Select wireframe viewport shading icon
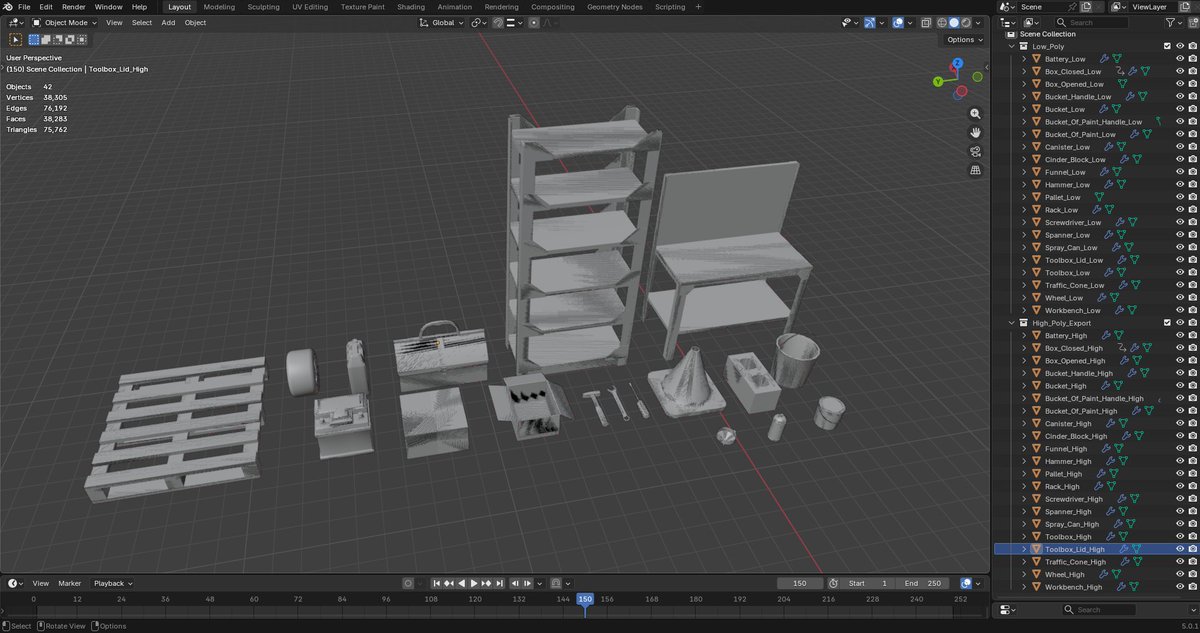 pyautogui.click(x=941, y=22)
